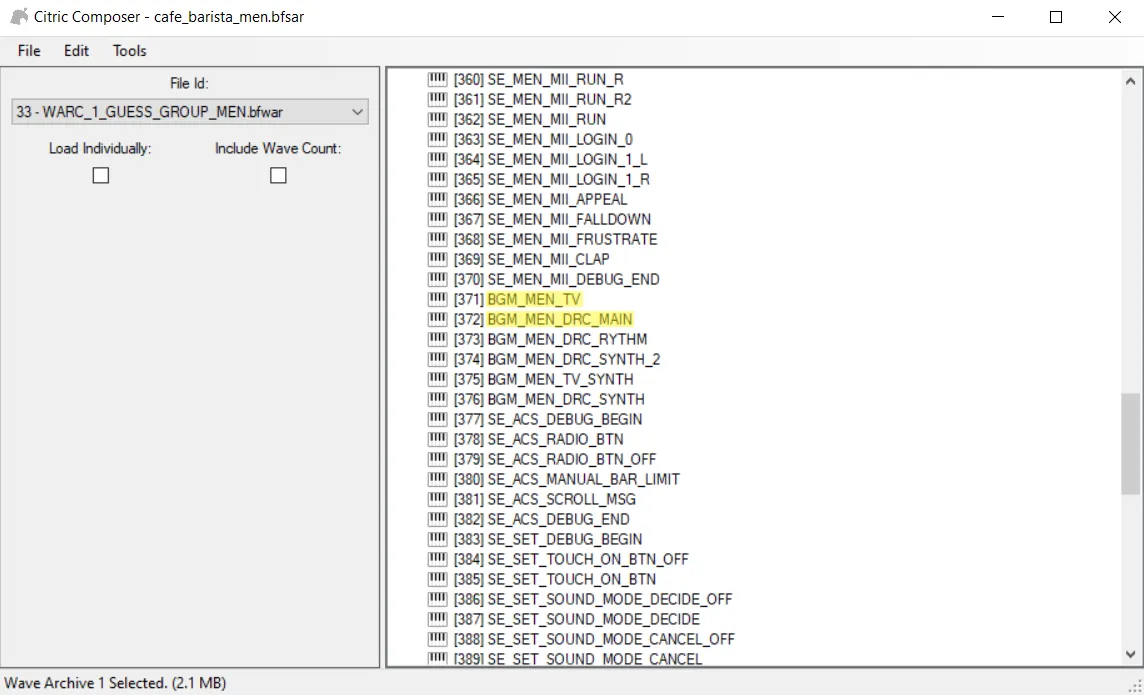Screen dimensions: 1144x695
Task: Open the File Id dropdown
Action: pos(190,112)
